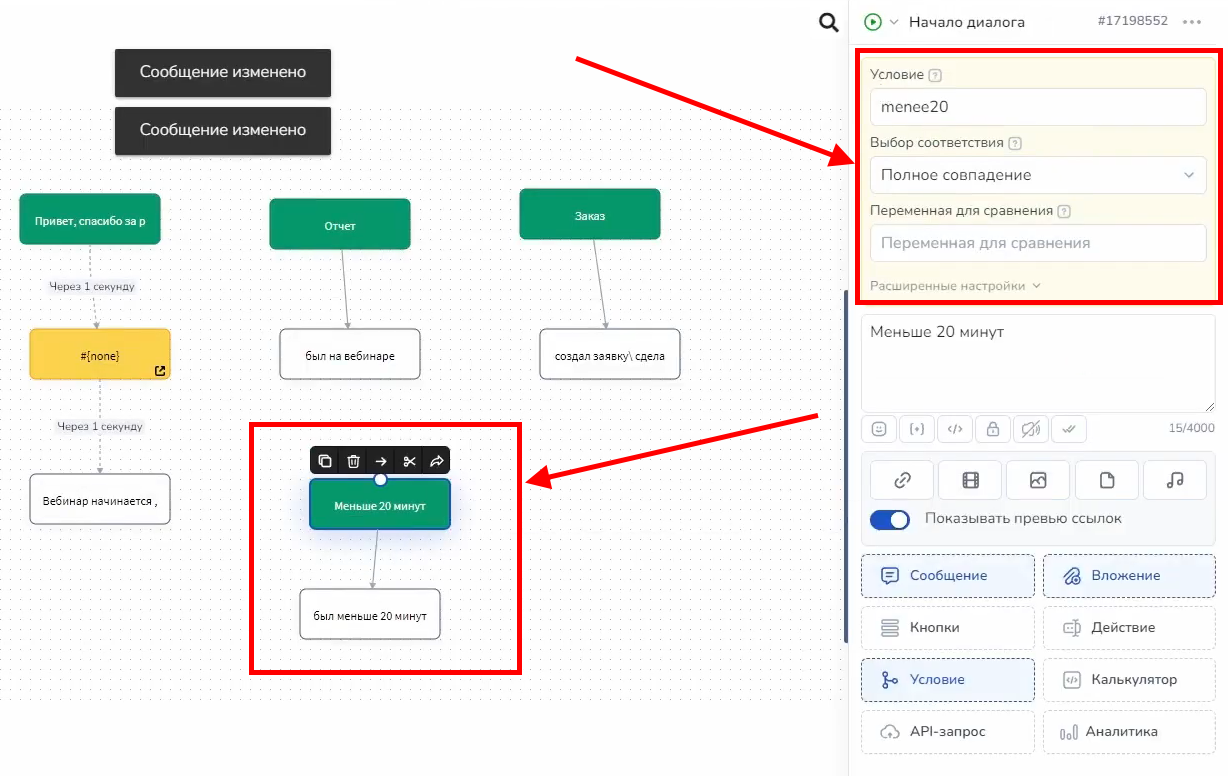Click the 'Калькулятор' button
1228x776 pixels.
(1129, 680)
